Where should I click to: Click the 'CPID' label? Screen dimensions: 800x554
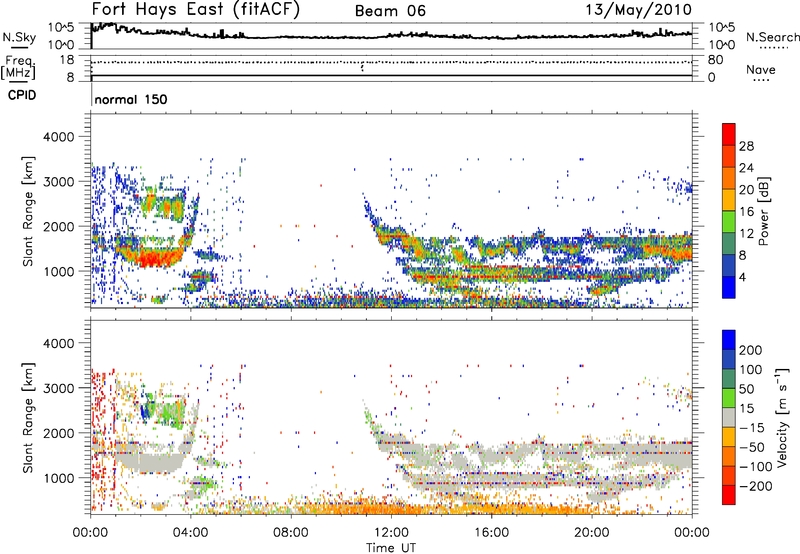click(22, 95)
